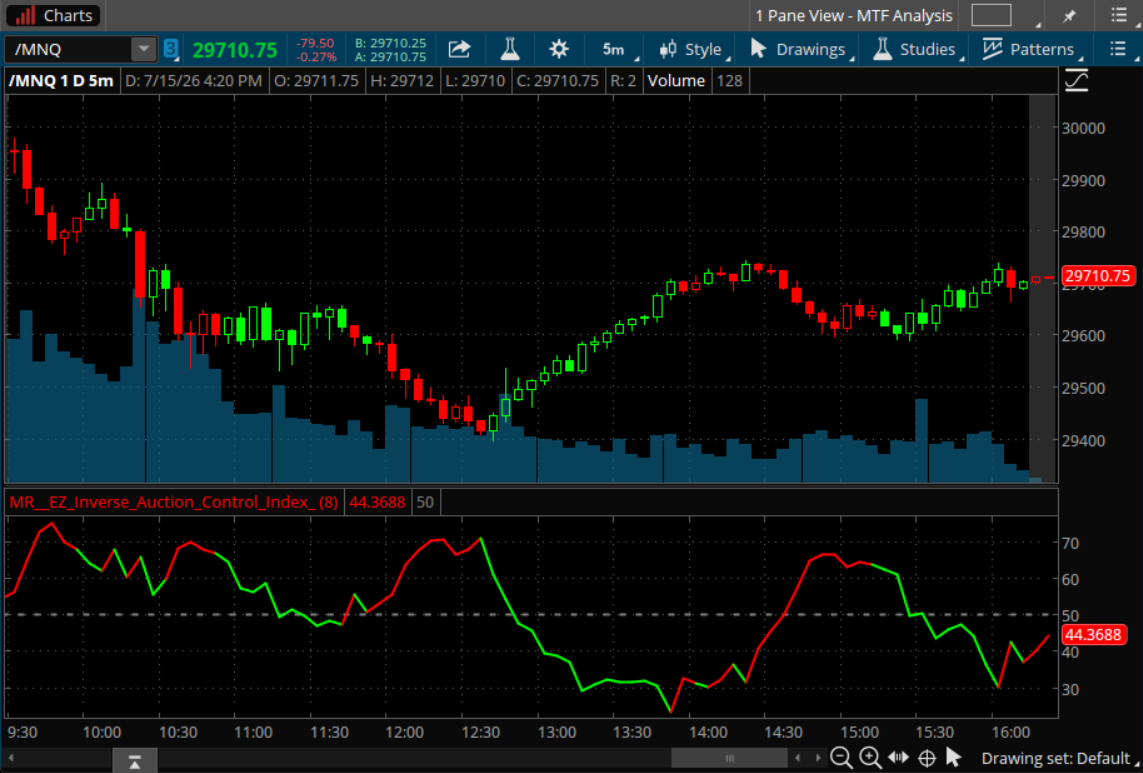This screenshot has width=1143, height=773.
Task: Click the price axis scale icon
Action: (x=1077, y=80)
